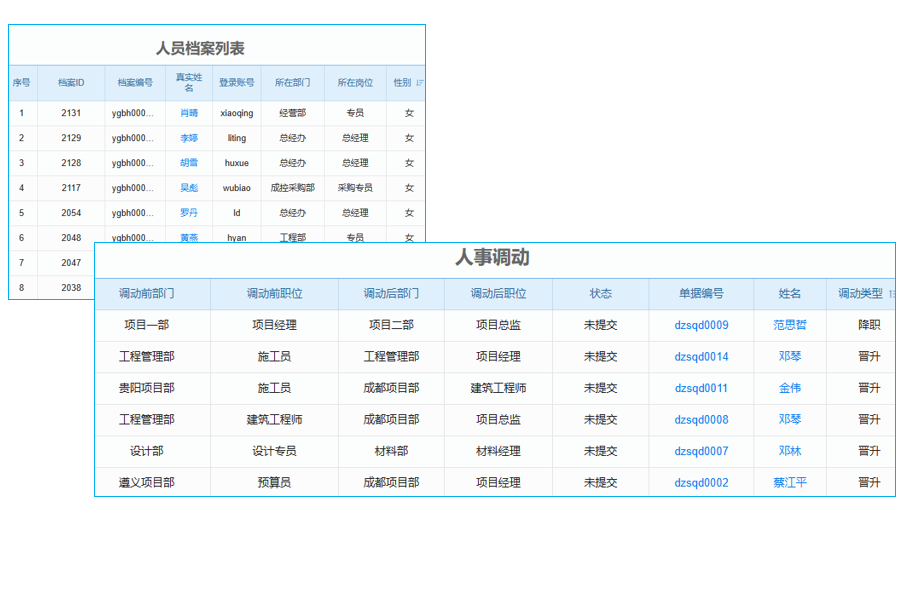Open transfer document dzsqd0009

point(700,325)
